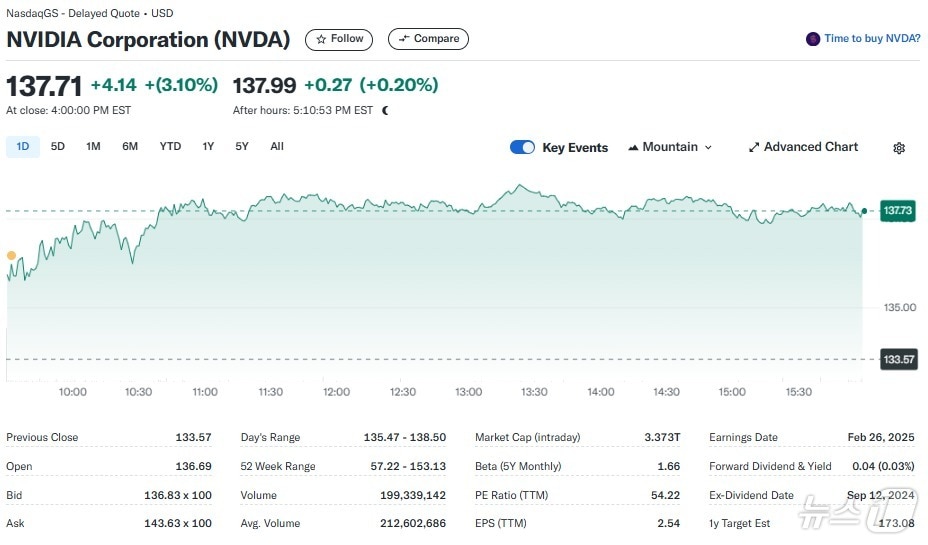Select the 5Y time range
Viewport: 928px width, 545px height.
click(242, 147)
